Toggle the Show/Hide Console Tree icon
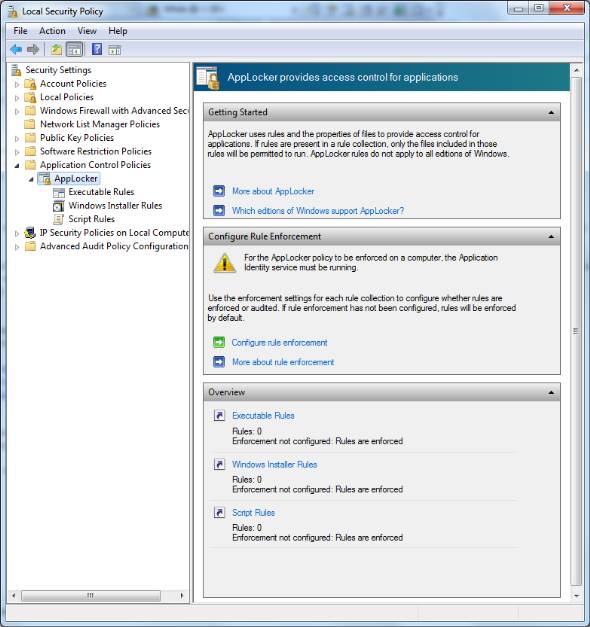This screenshot has width=590, height=627. (x=74, y=50)
